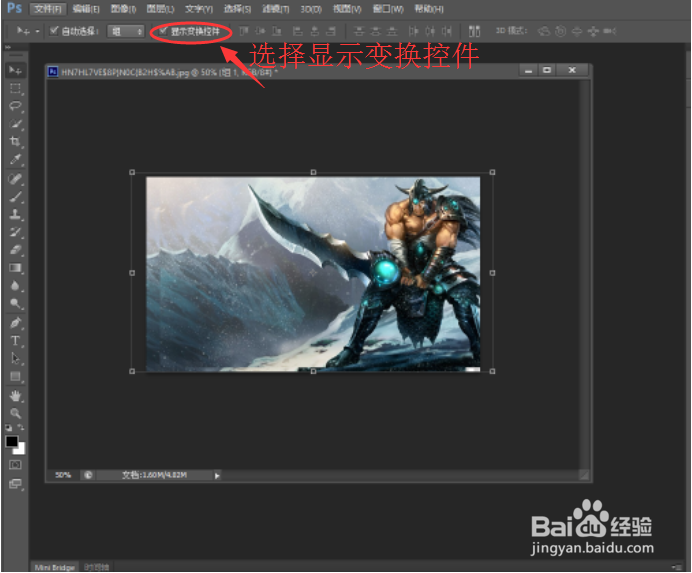This screenshot has height=573, width=692.
Task: Open the auto-select 组 dropdown
Action: click(126, 31)
